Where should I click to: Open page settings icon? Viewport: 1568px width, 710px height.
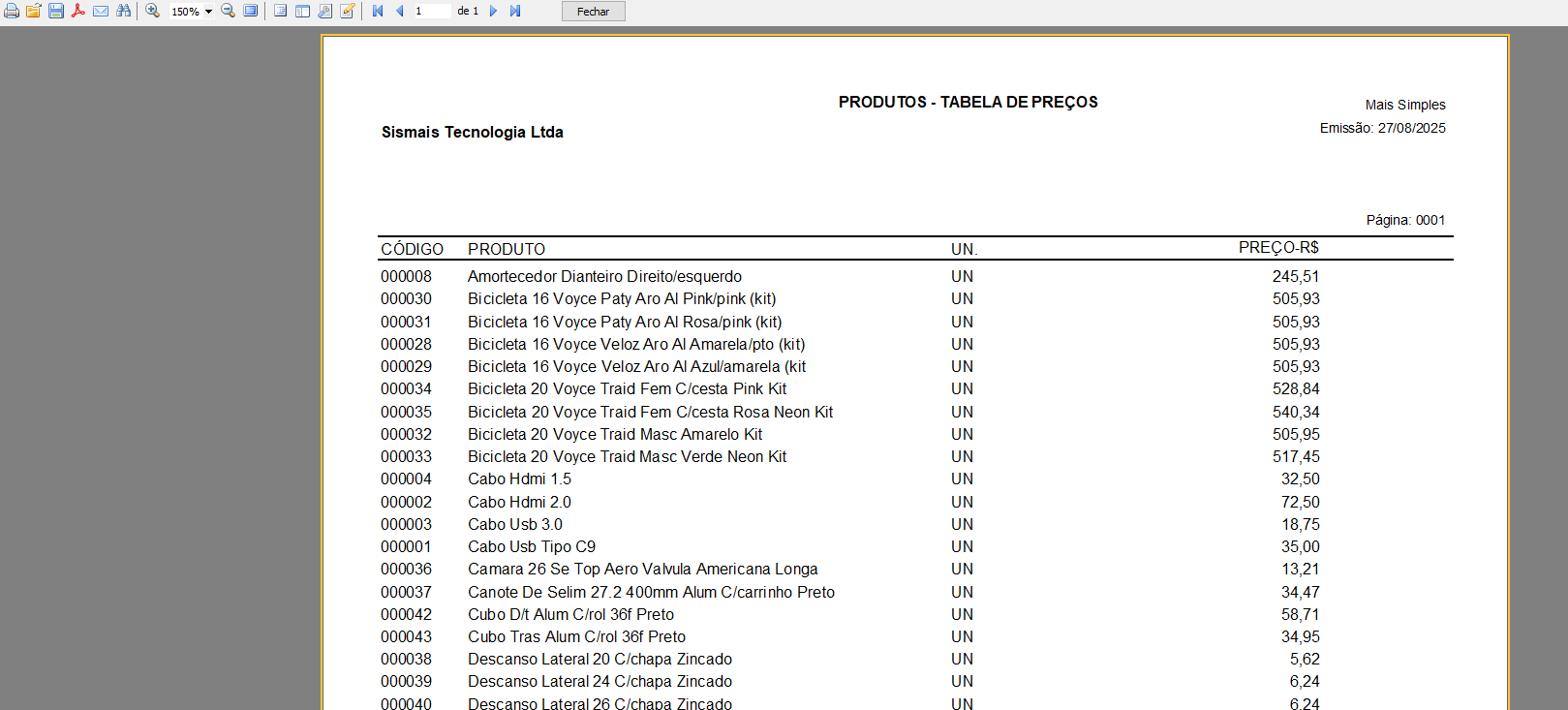pos(324,11)
